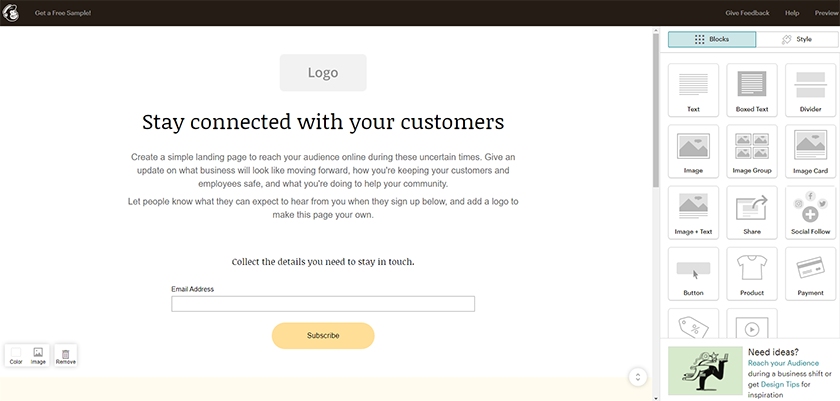Click the Mailchimp logo icon
840x401 pixels.
[10, 12]
